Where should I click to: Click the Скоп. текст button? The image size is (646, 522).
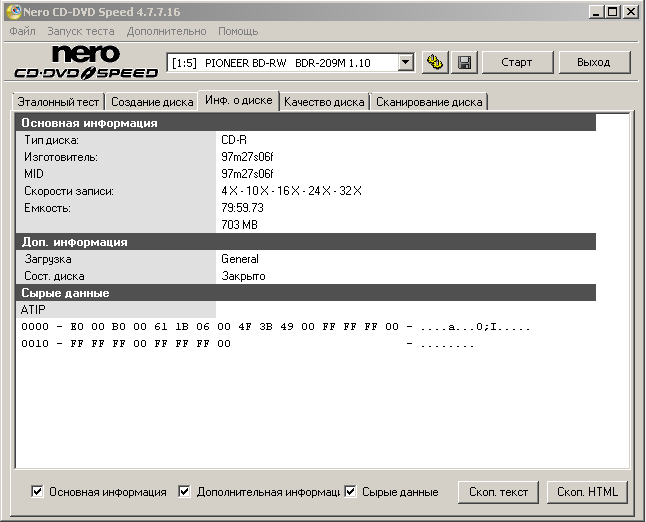(499, 491)
